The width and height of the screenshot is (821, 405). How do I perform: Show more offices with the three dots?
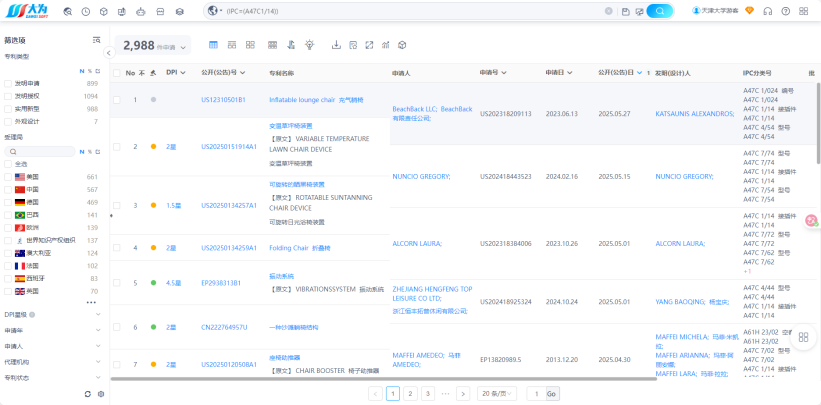(91, 302)
